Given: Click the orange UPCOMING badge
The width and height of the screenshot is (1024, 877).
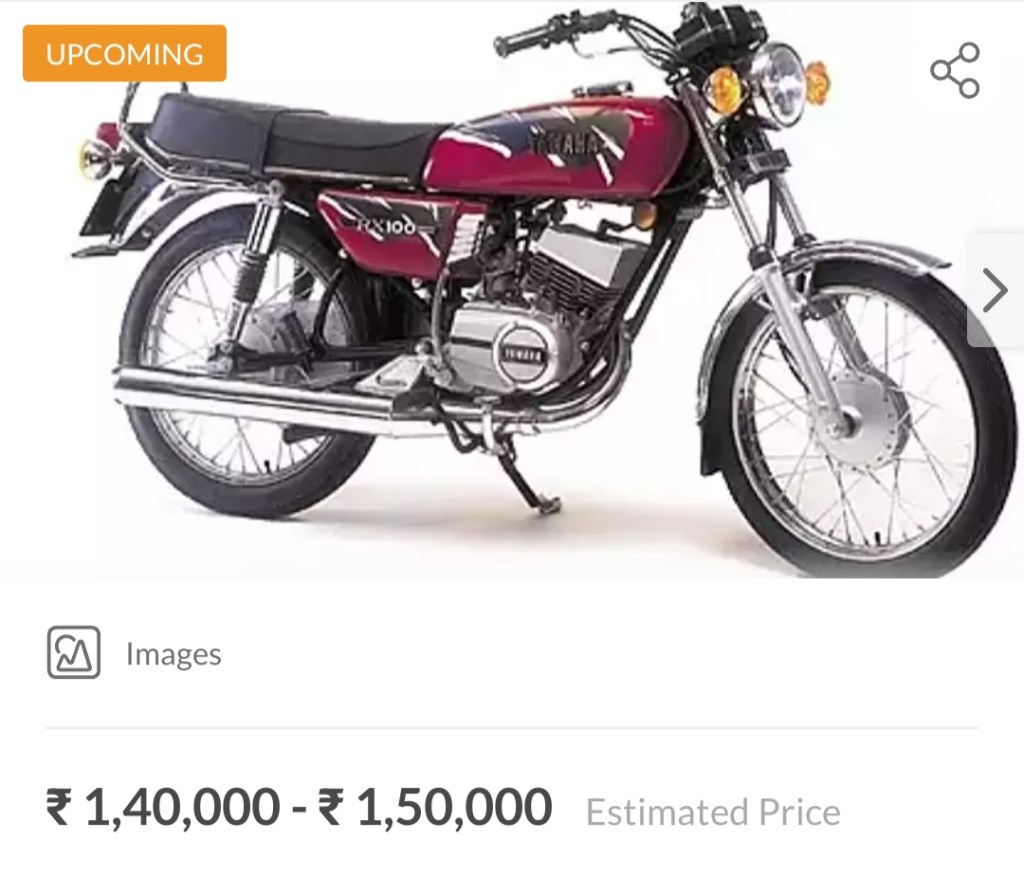Looking at the screenshot, I should (x=125, y=54).
